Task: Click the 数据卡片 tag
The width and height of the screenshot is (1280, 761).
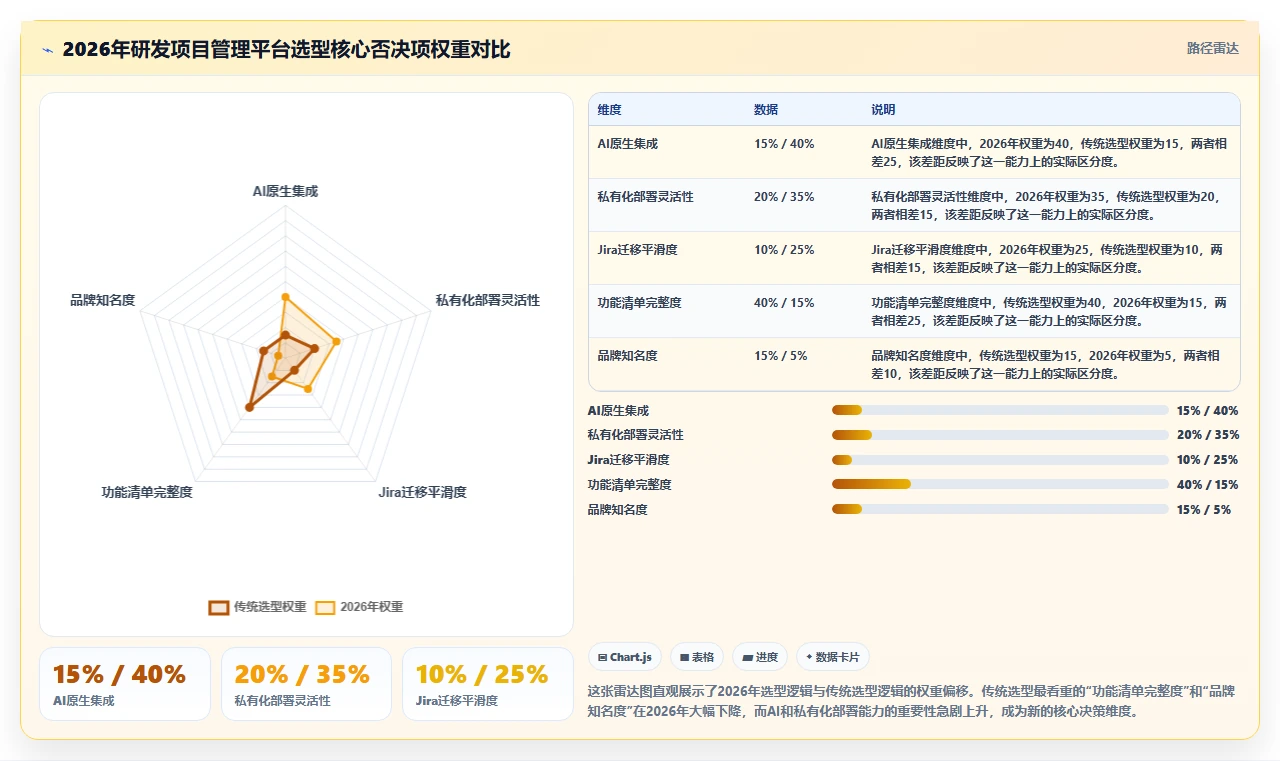Action: pos(833,657)
